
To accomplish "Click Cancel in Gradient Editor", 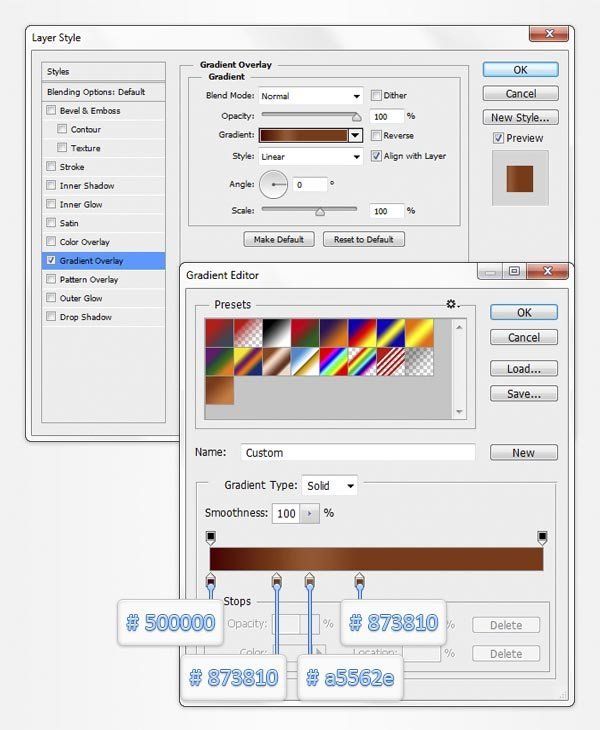I will click(x=524, y=337).
